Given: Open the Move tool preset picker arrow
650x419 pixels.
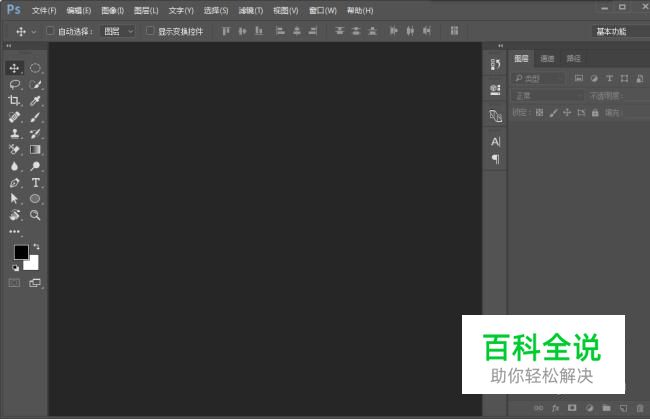Looking at the screenshot, I should point(34,31).
